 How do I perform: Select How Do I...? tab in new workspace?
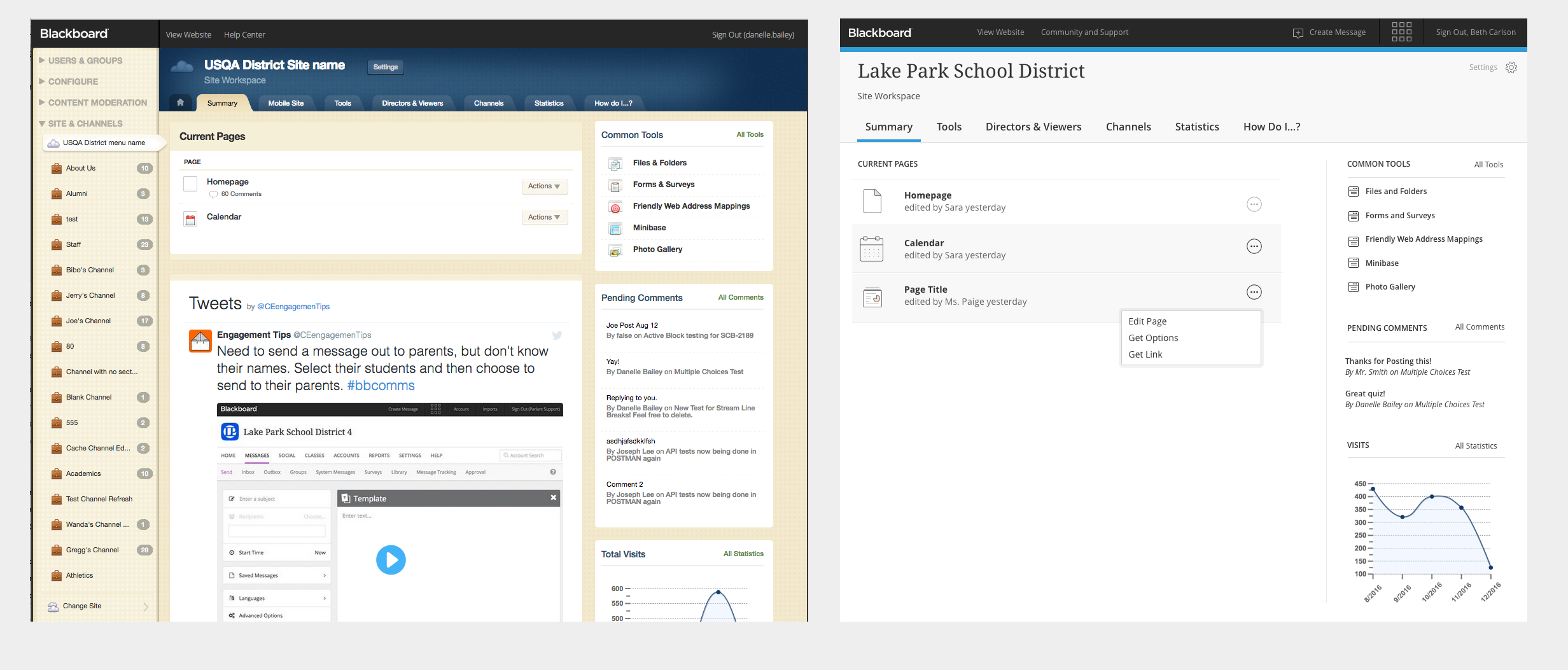(x=1271, y=127)
